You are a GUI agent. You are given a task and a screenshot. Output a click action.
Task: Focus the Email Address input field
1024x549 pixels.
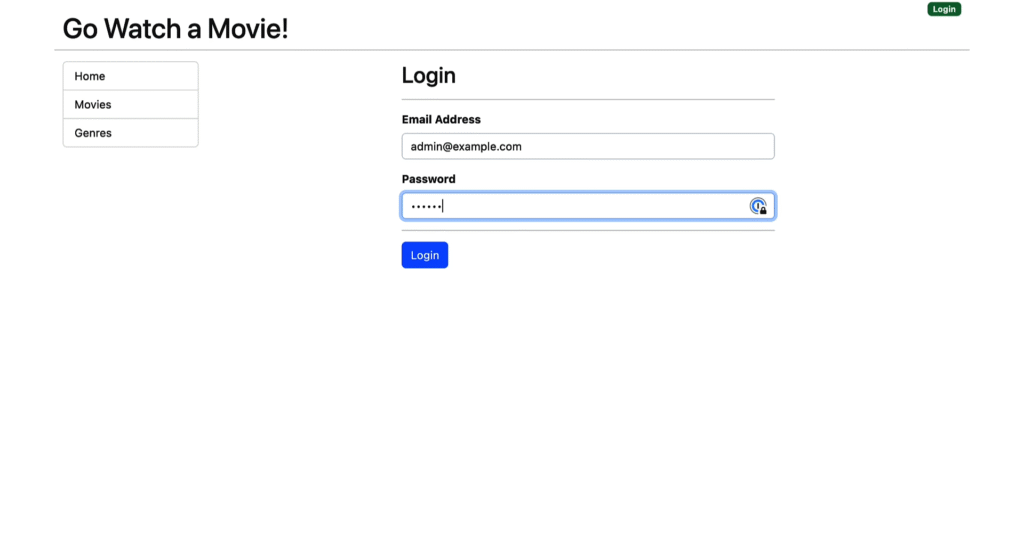pos(588,146)
